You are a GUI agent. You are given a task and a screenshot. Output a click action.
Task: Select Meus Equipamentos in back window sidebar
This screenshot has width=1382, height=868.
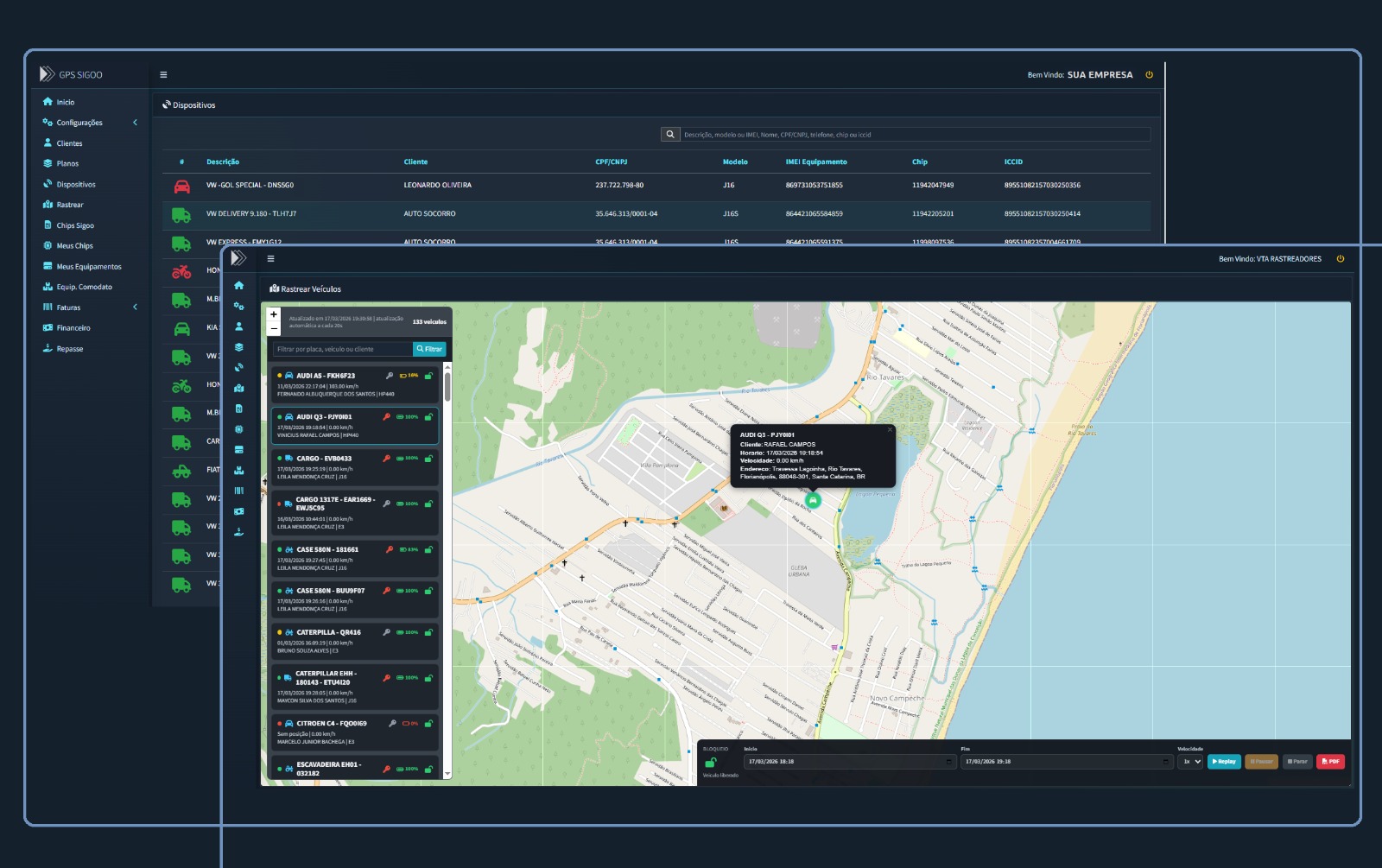point(82,267)
